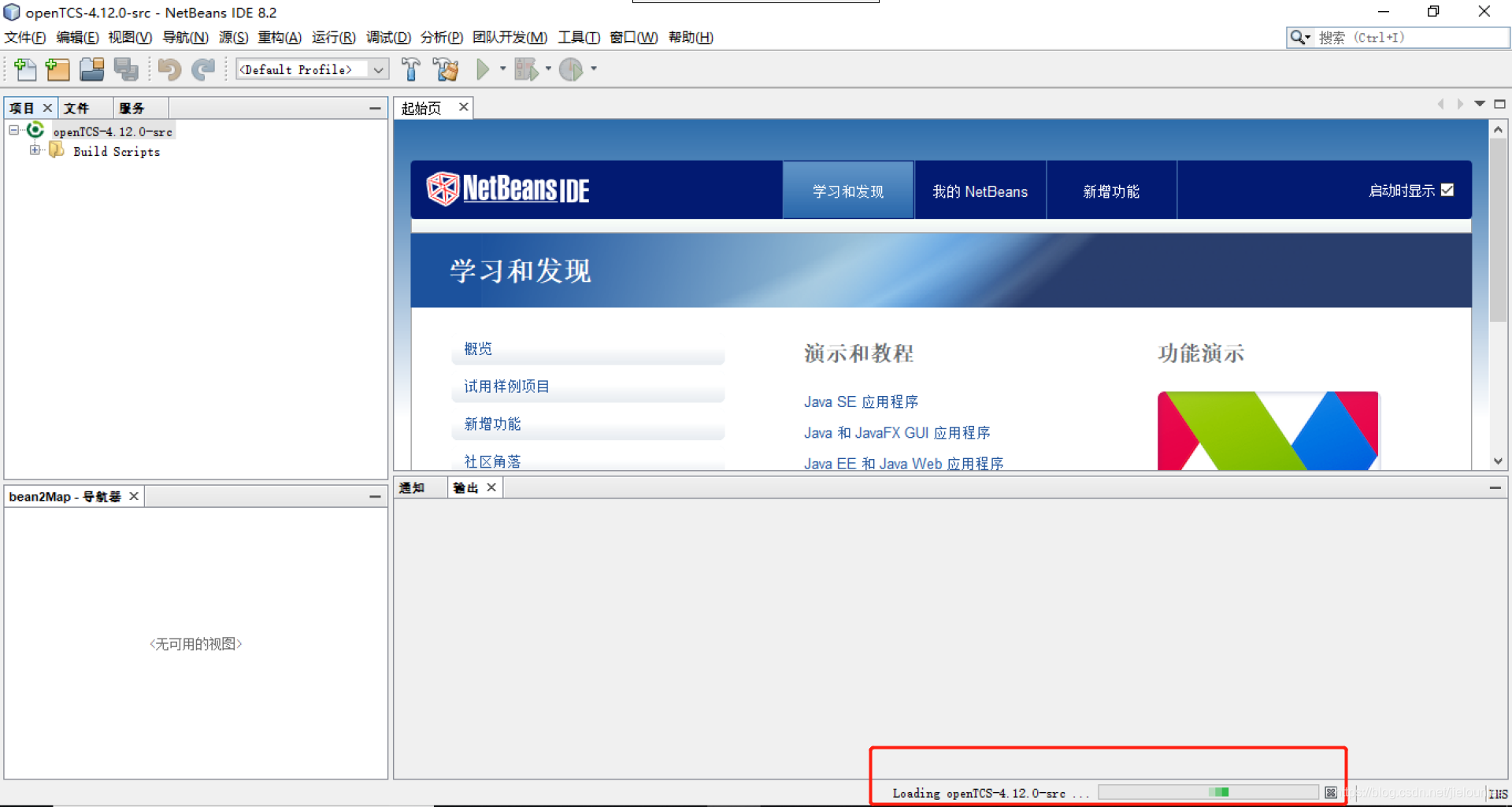The image size is (1512, 807).
Task: Open Java SE 应用程序 tutorial link
Action: (x=861, y=402)
